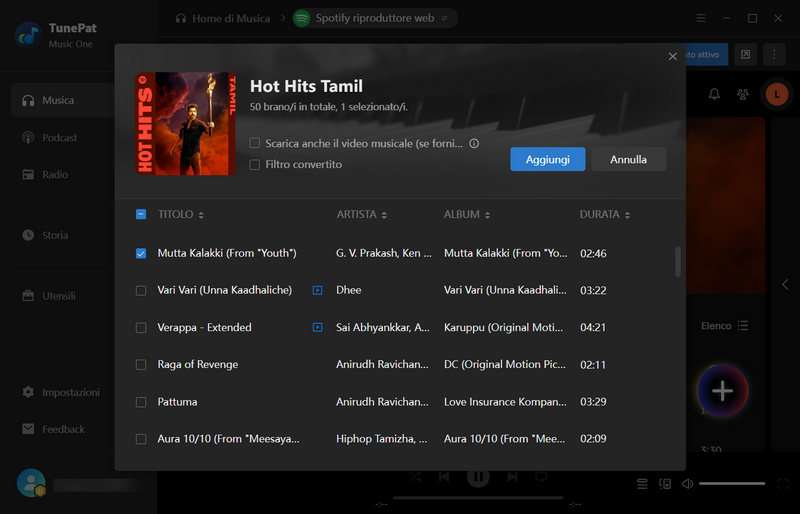Click the Spotify riproduttore web tab
The image size is (800, 514).
374,18
